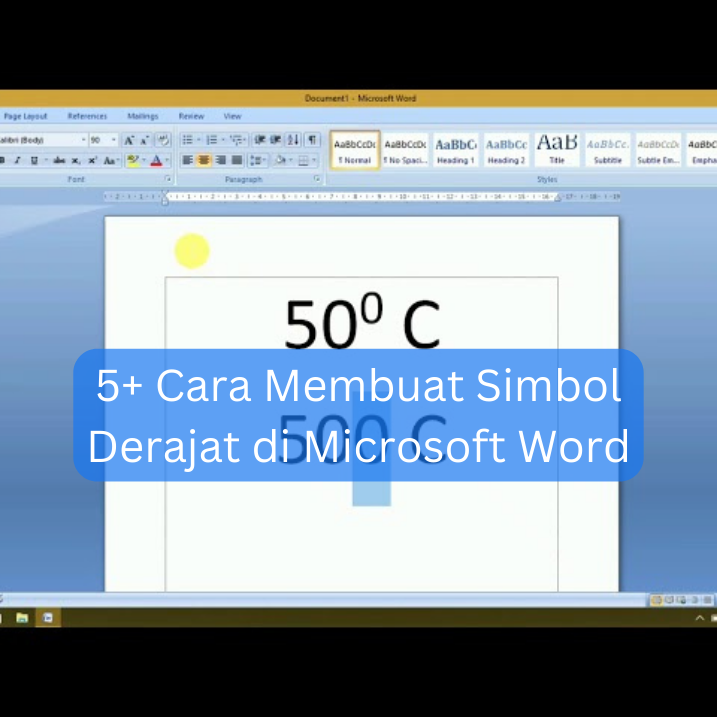The width and height of the screenshot is (717, 717).
Task: Click the Decrease Indent icon
Action: [260, 140]
